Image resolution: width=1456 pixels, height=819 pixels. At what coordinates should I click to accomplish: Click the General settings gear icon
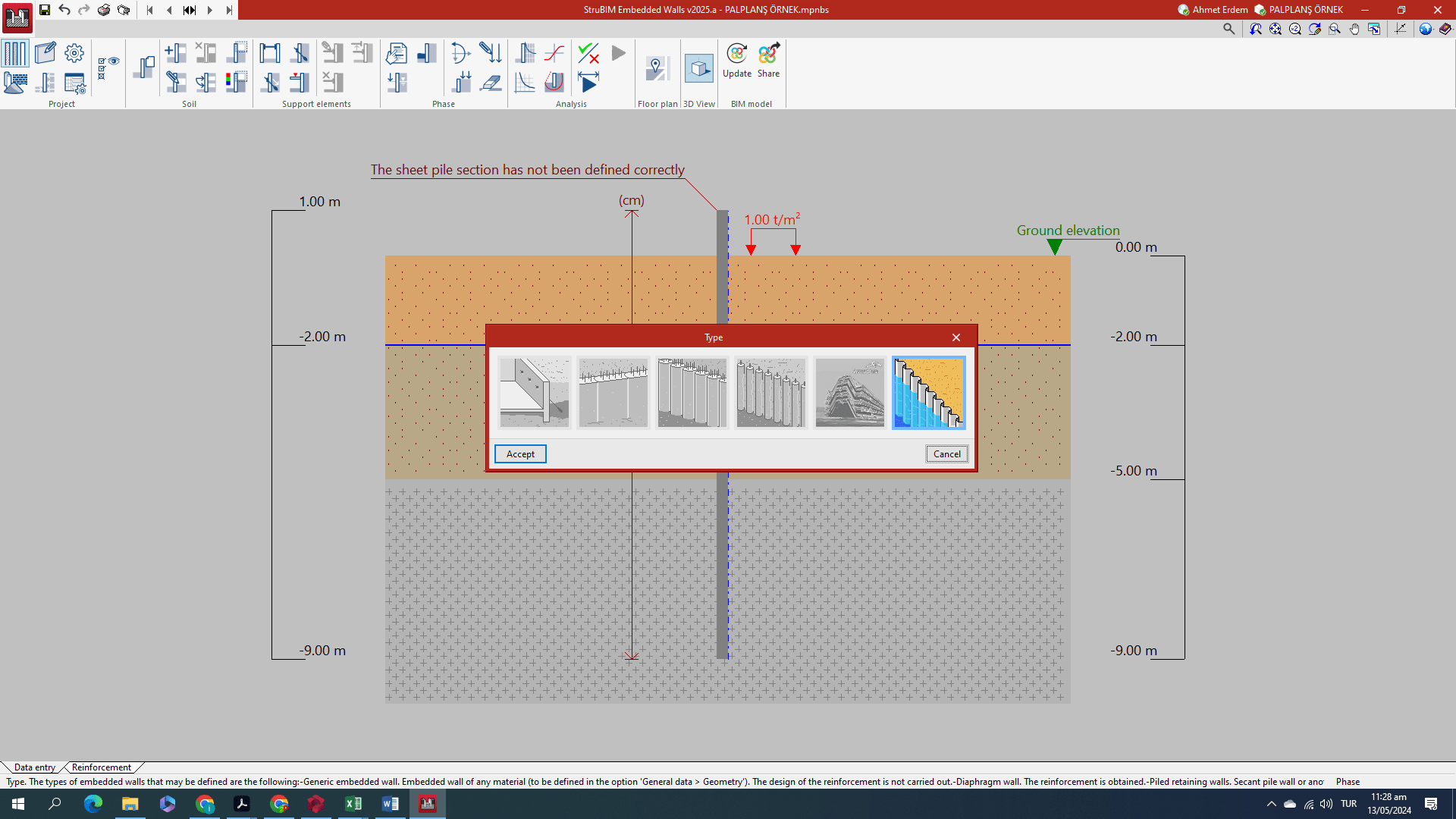[x=74, y=52]
